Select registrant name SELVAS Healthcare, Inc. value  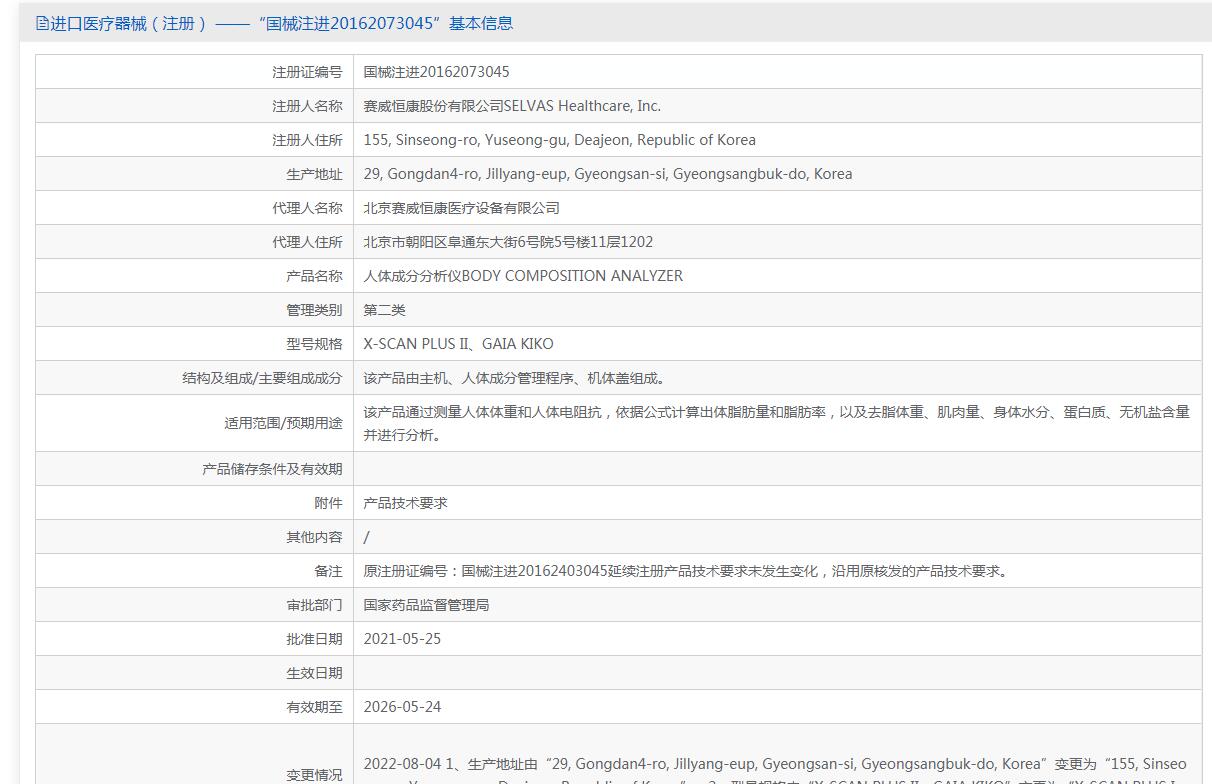click(x=512, y=106)
